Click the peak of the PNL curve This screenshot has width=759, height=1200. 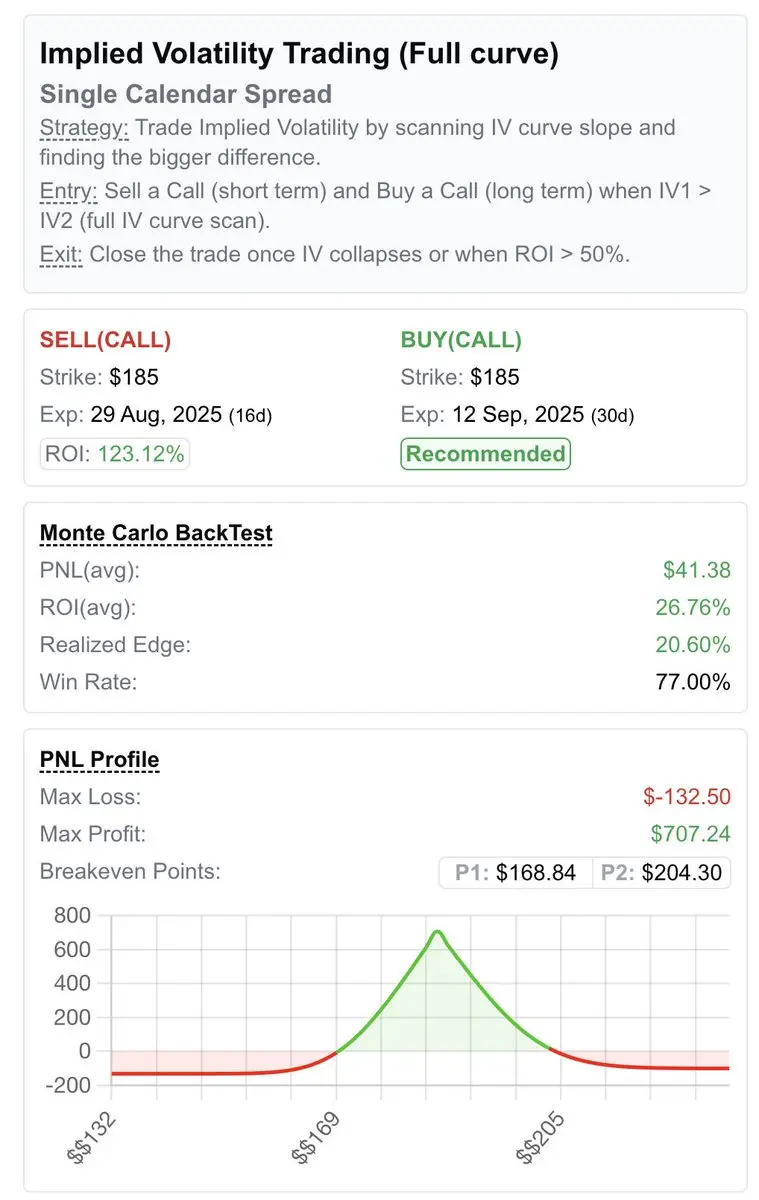coord(438,932)
